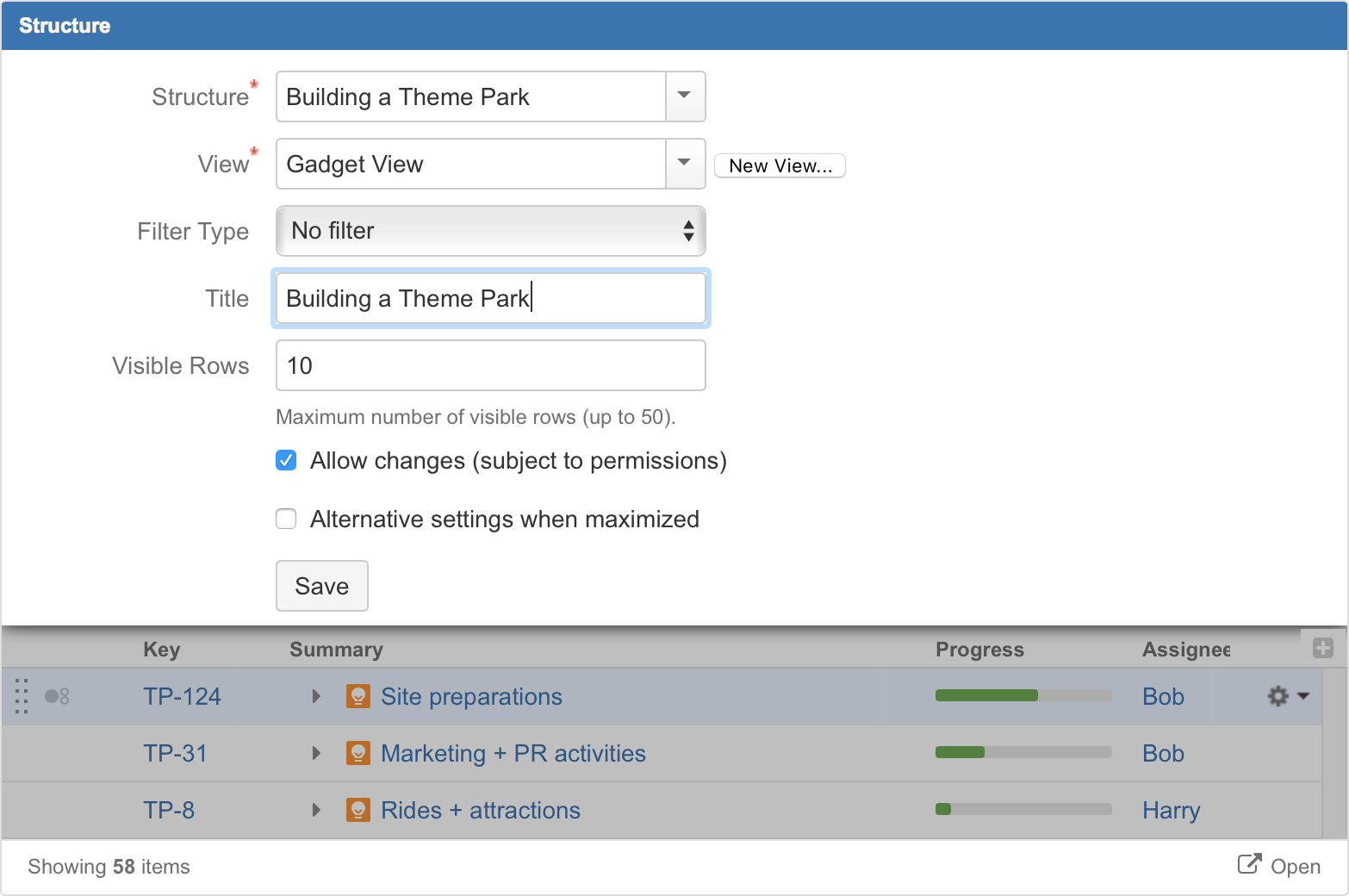Open the TP-31 issue key link
This screenshot has width=1349, height=896.
pyautogui.click(x=175, y=753)
